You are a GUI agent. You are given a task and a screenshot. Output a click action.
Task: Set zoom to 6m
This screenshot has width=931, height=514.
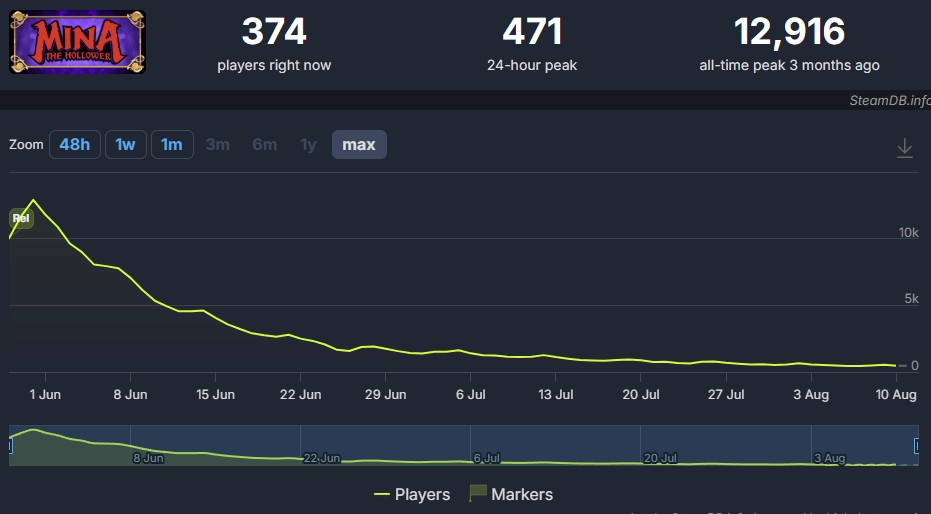[x=264, y=144]
